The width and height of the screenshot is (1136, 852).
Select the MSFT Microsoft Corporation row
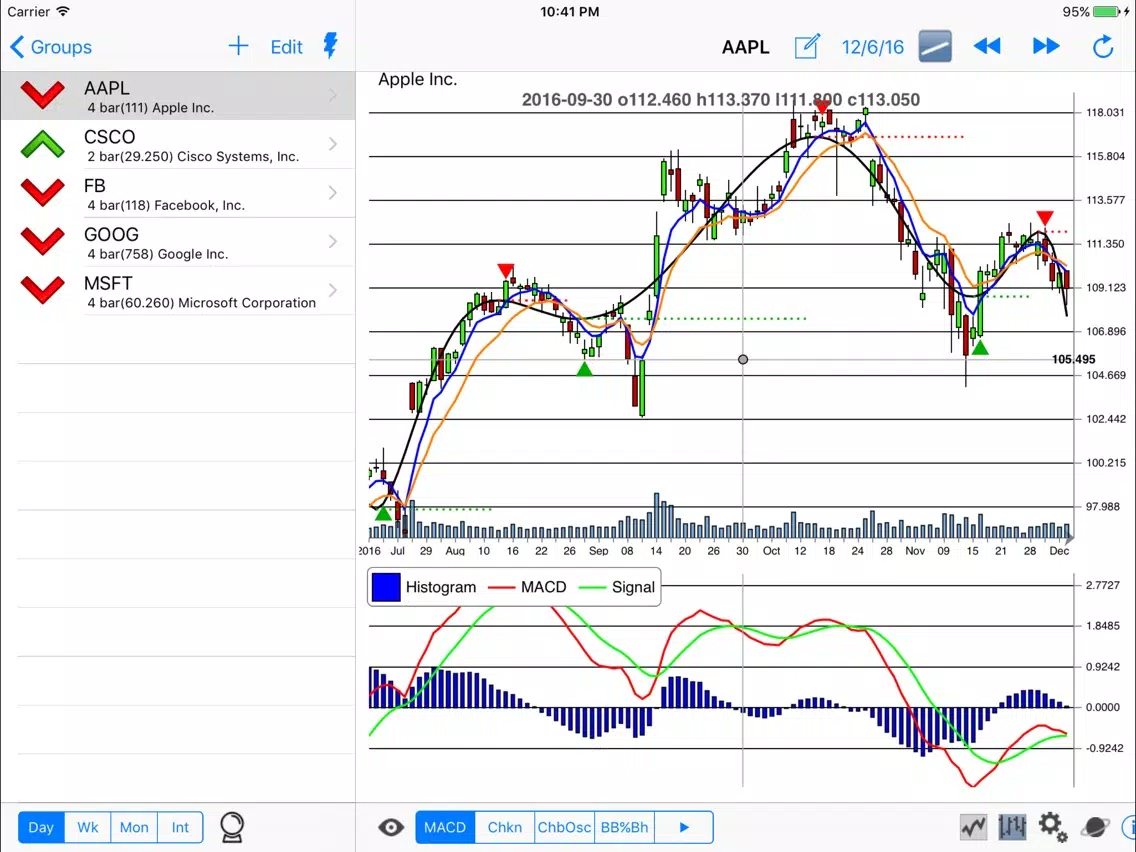[x=178, y=291]
